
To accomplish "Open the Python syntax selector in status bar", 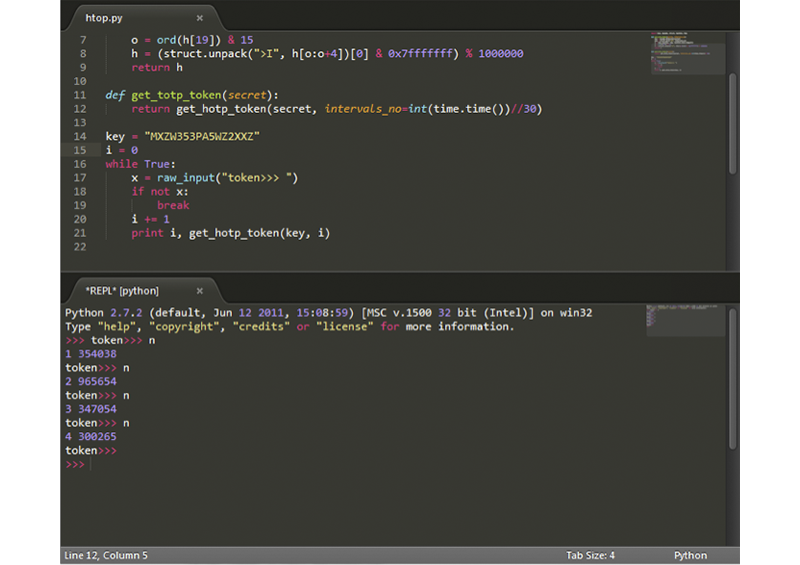I will pyautogui.click(x=690, y=555).
